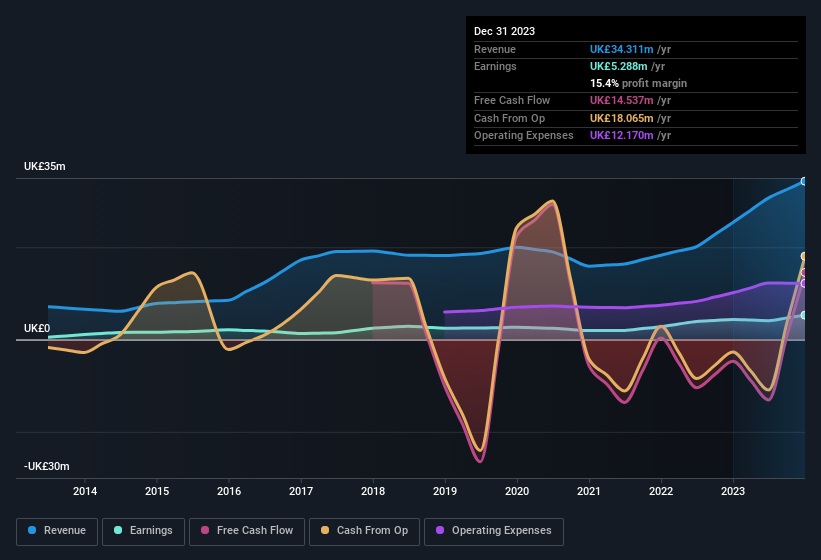The width and height of the screenshot is (821, 560).
Task: Click the 2017 x-axis label
Action: [x=301, y=491]
